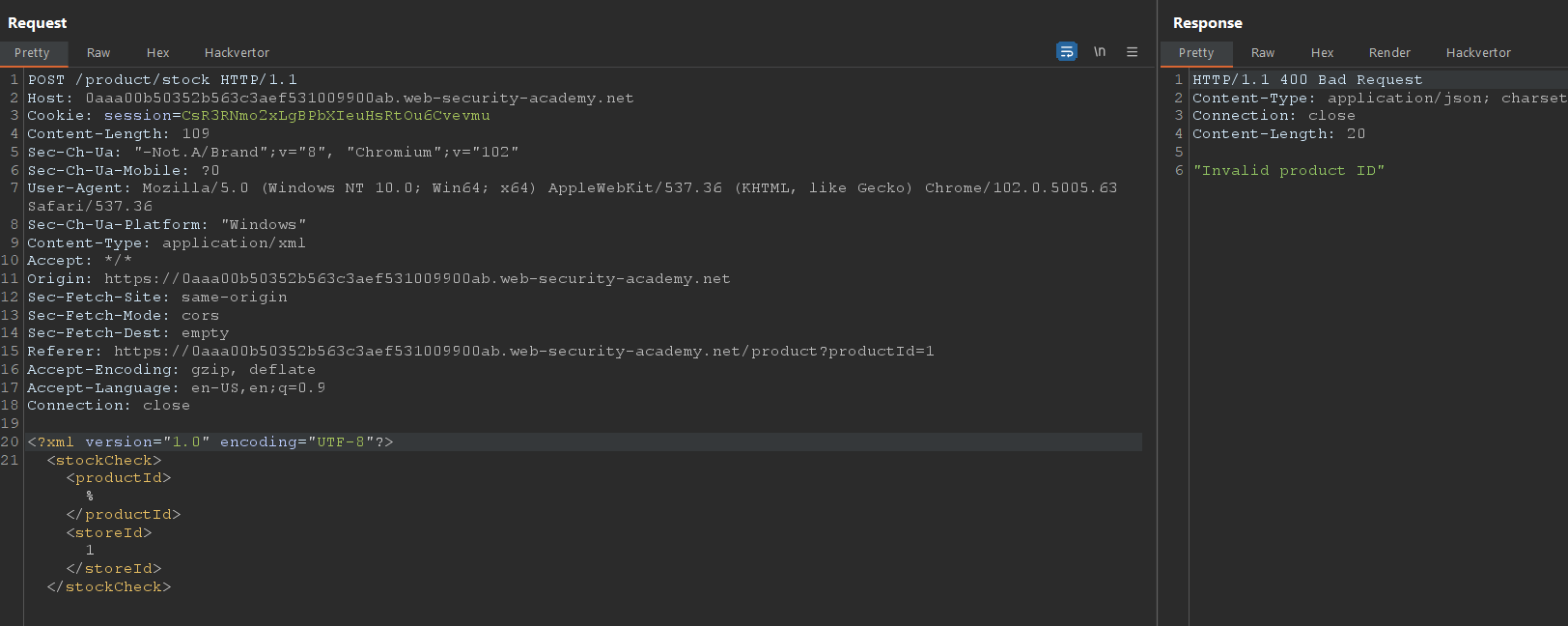Toggle the word wrap icon in Request

click(1066, 52)
